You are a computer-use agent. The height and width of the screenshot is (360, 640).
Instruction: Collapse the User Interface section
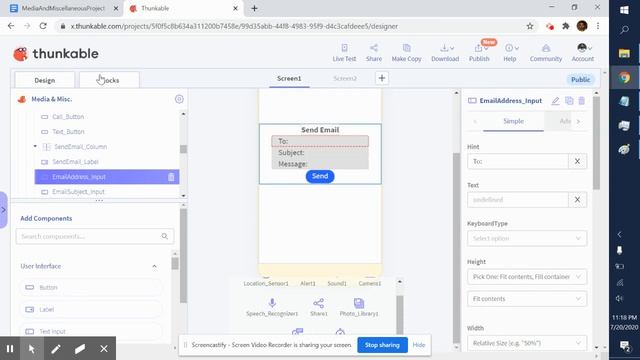[154, 266]
